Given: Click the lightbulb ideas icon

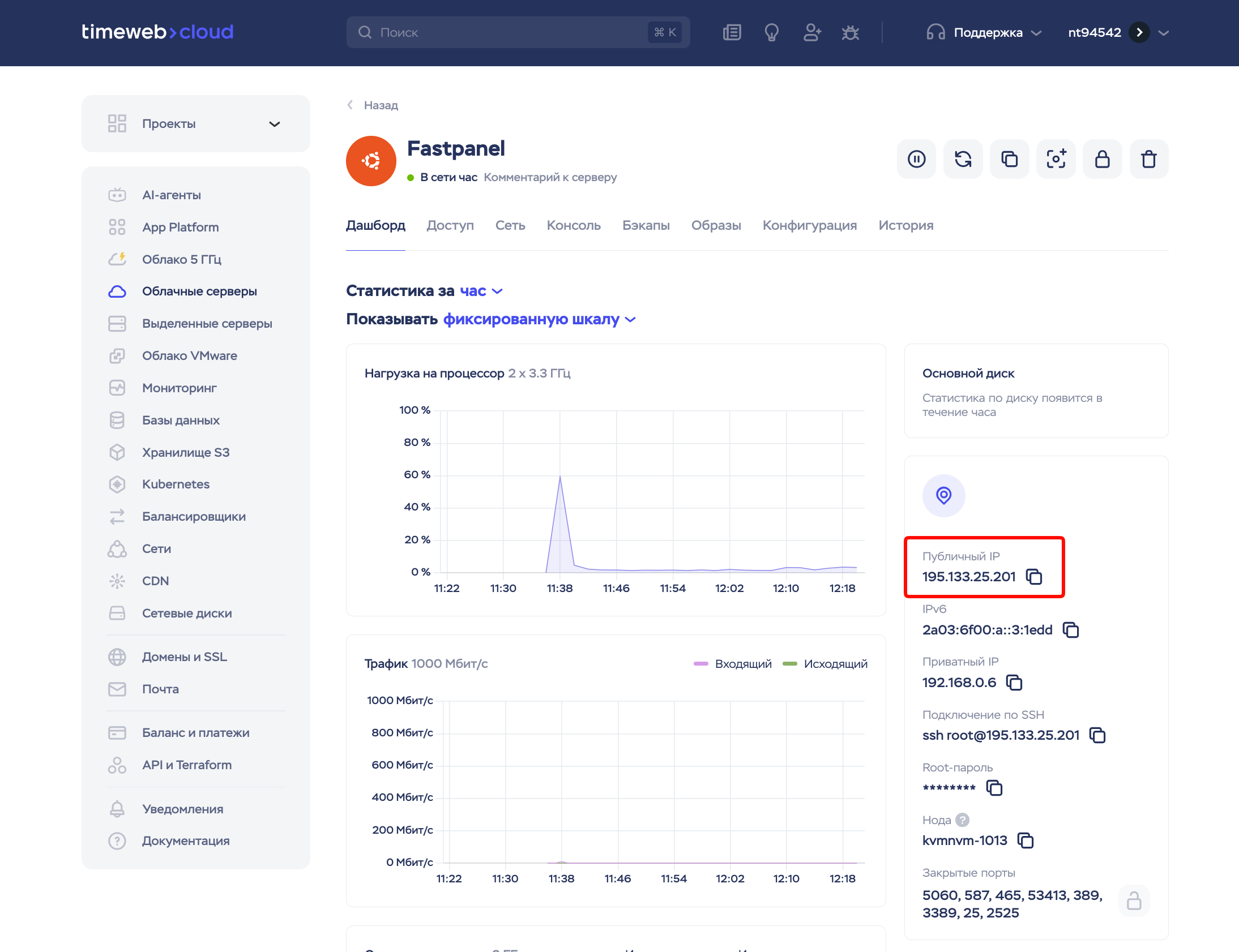Looking at the screenshot, I should pyautogui.click(x=771, y=32).
